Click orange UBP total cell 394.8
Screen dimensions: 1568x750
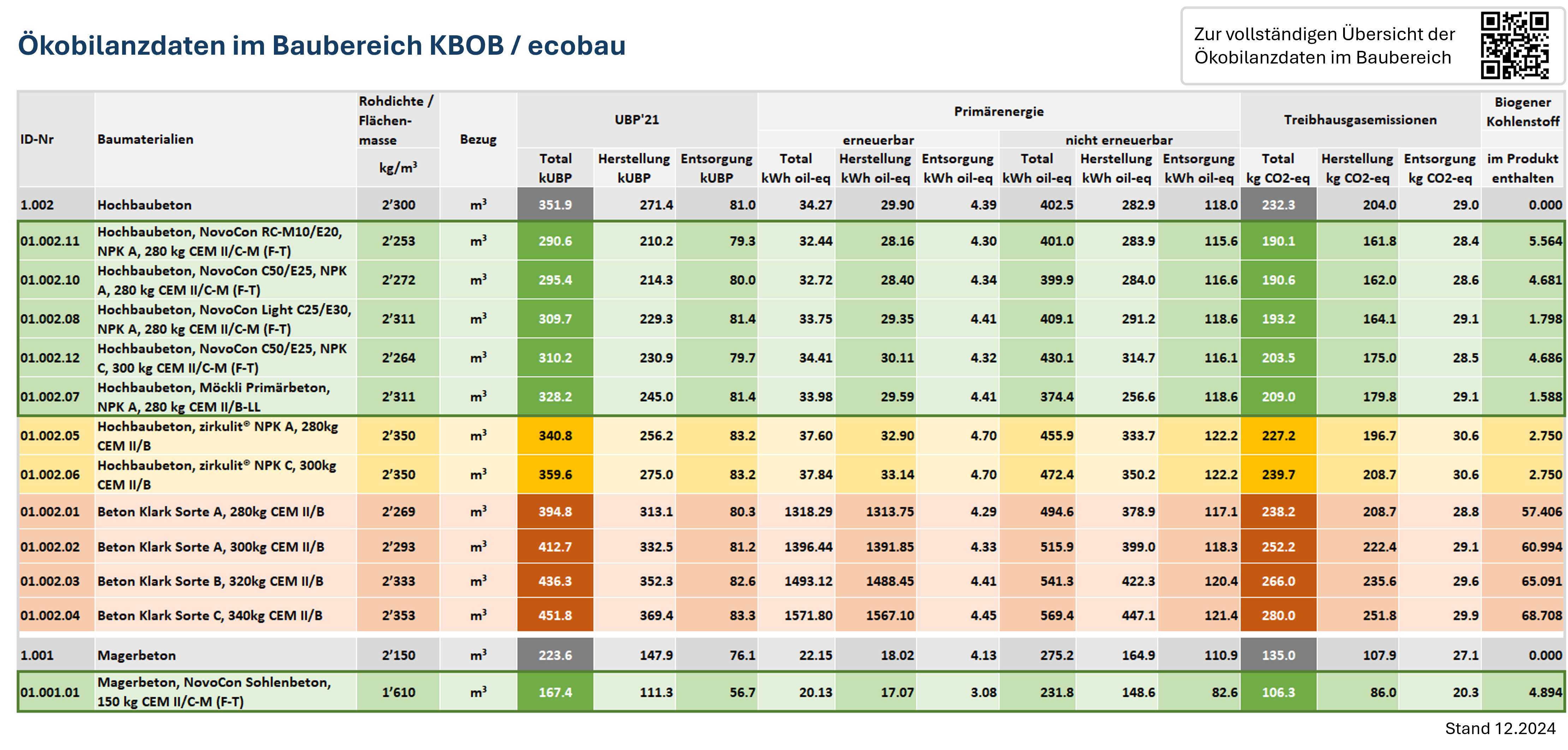click(x=555, y=512)
